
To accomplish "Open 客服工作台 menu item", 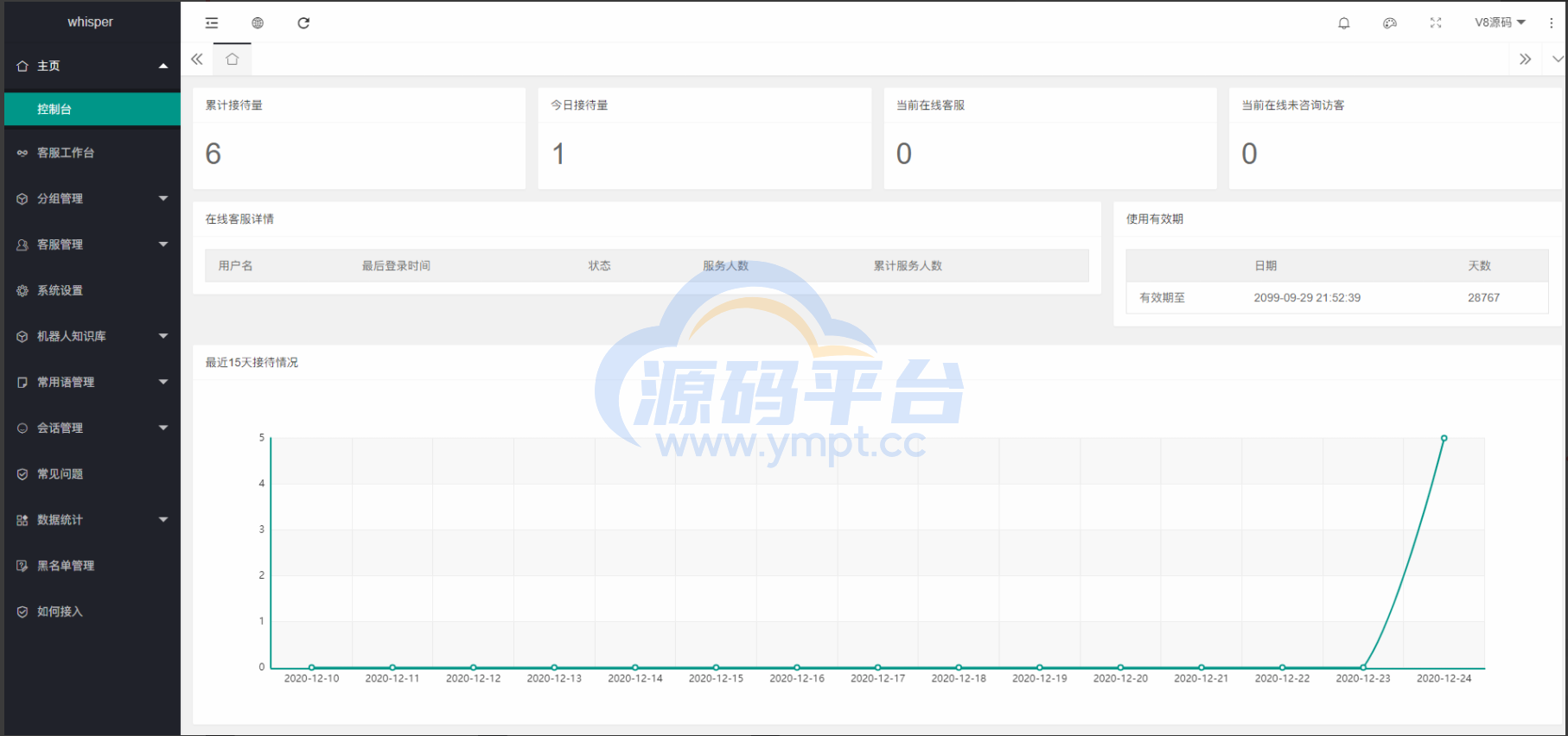I will coord(92,153).
